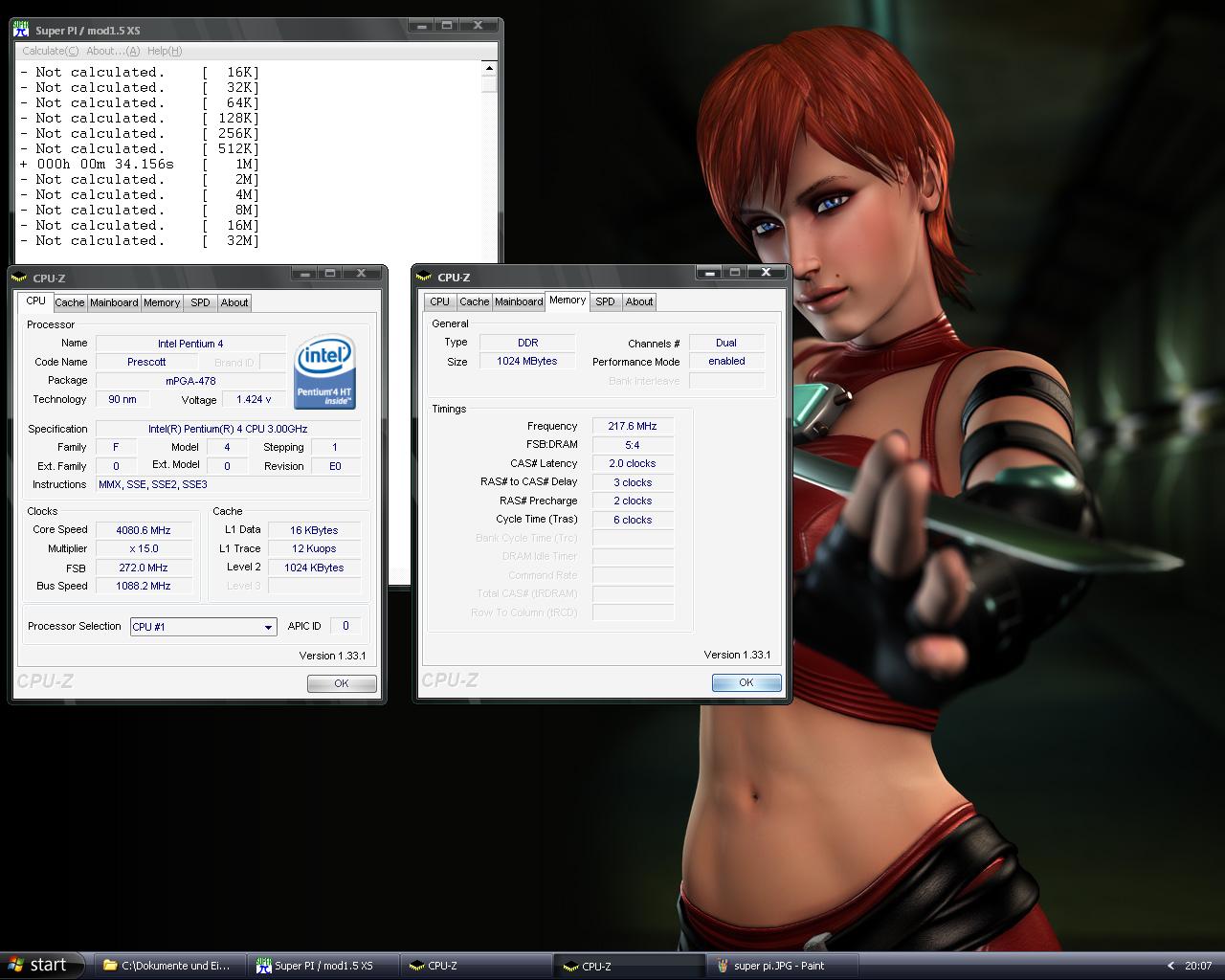Switch to the Mainboard tab in the left CPU-Z window
Image resolution: width=1225 pixels, height=980 pixels.
click(114, 302)
